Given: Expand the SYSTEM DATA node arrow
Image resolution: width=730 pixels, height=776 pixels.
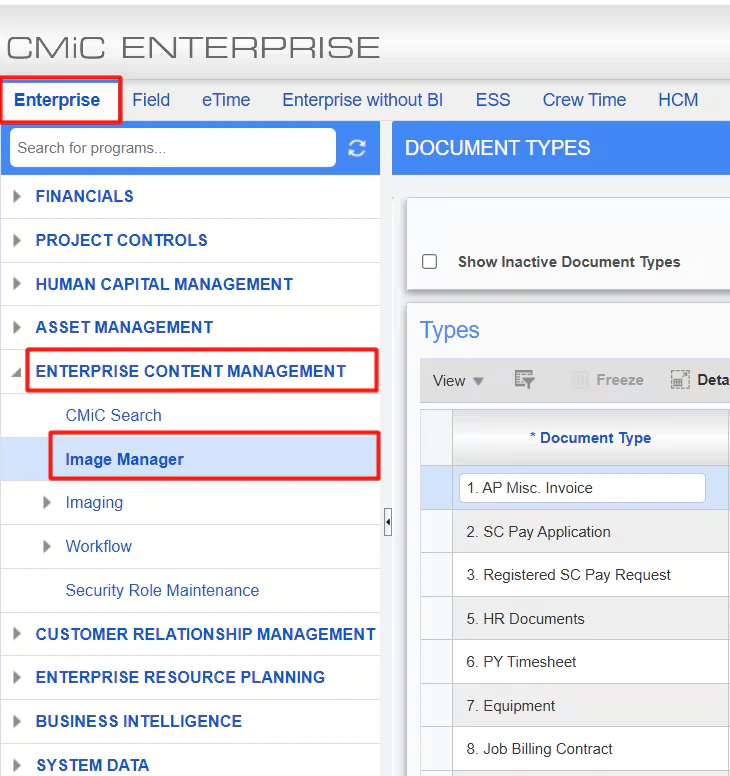Looking at the screenshot, I should tap(17, 765).
